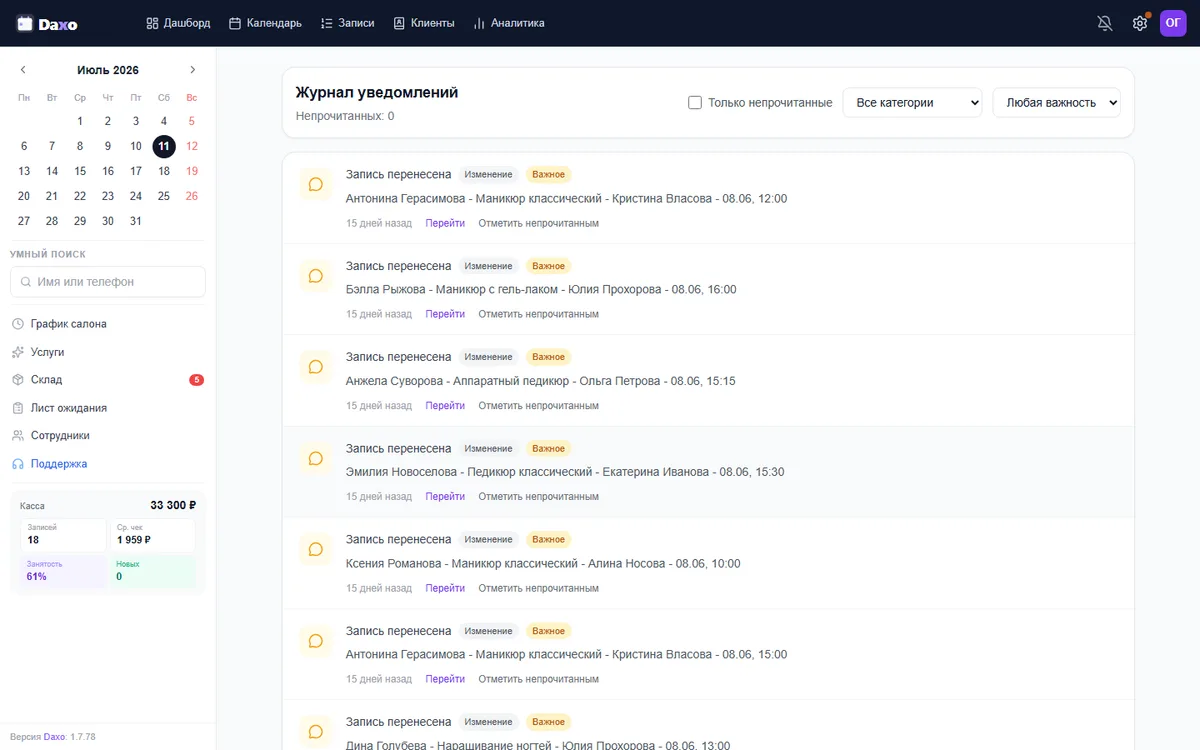The height and width of the screenshot is (750, 1200).
Task: Select July 19 in the calendar
Action: (x=192, y=171)
